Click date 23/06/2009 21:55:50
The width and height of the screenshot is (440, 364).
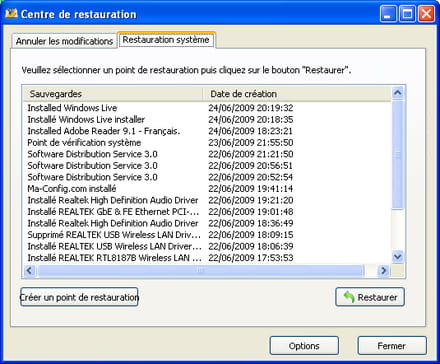[x=251, y=143]
